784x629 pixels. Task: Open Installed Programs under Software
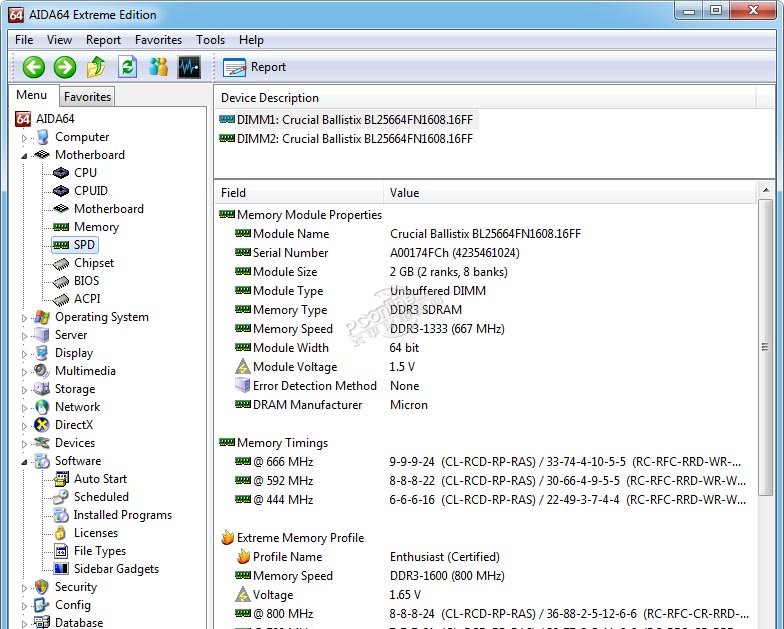coord(122,515)
